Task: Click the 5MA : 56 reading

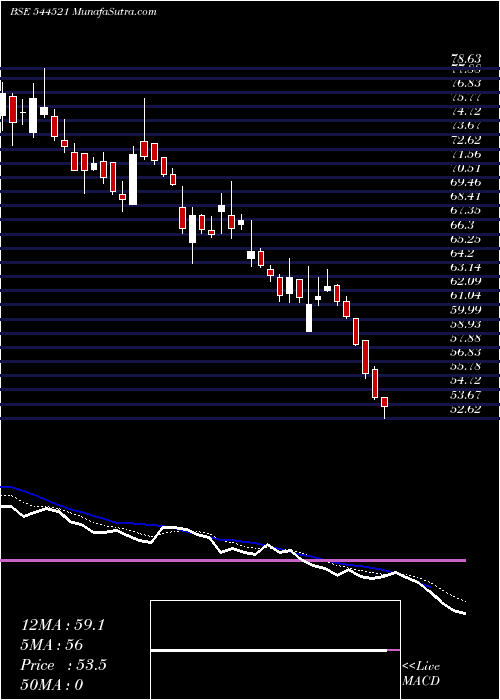Action: pyautogui.click(x=51, y=645)
